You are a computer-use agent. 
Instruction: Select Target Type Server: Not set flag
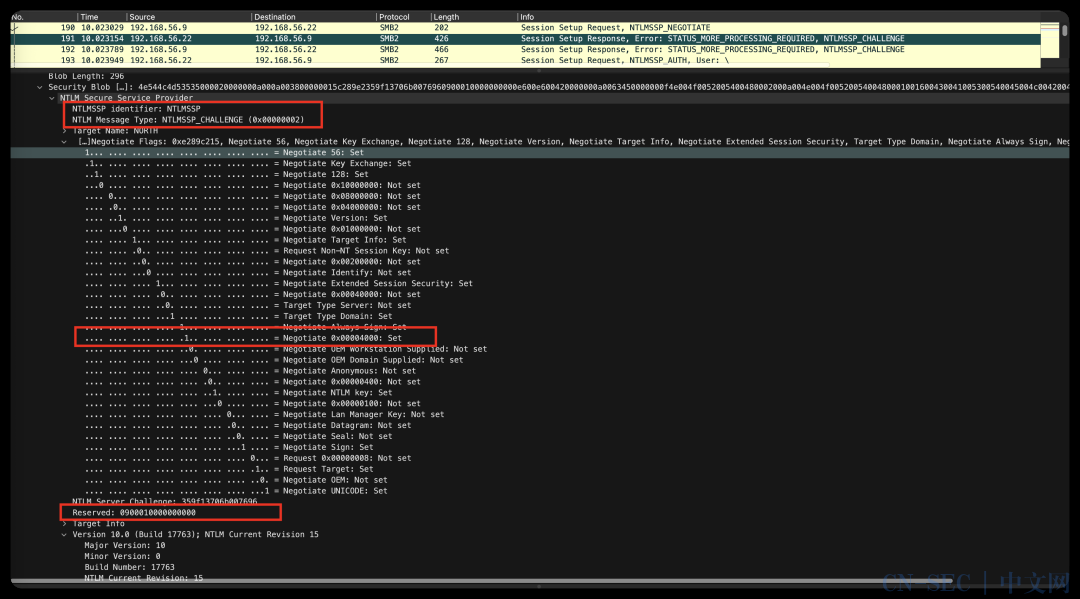click(248, 306)
